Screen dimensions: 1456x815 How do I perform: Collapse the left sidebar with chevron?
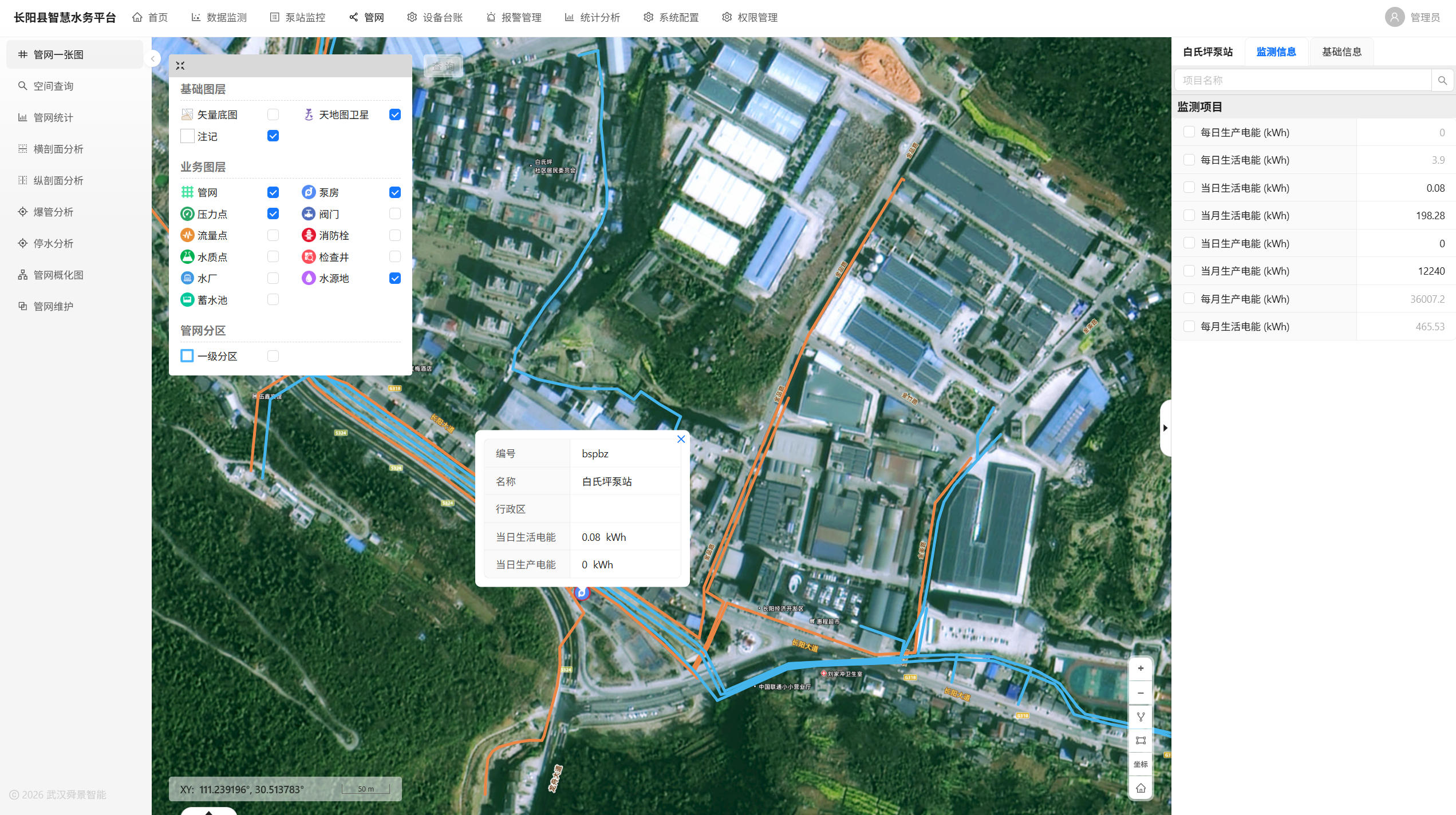153,58
